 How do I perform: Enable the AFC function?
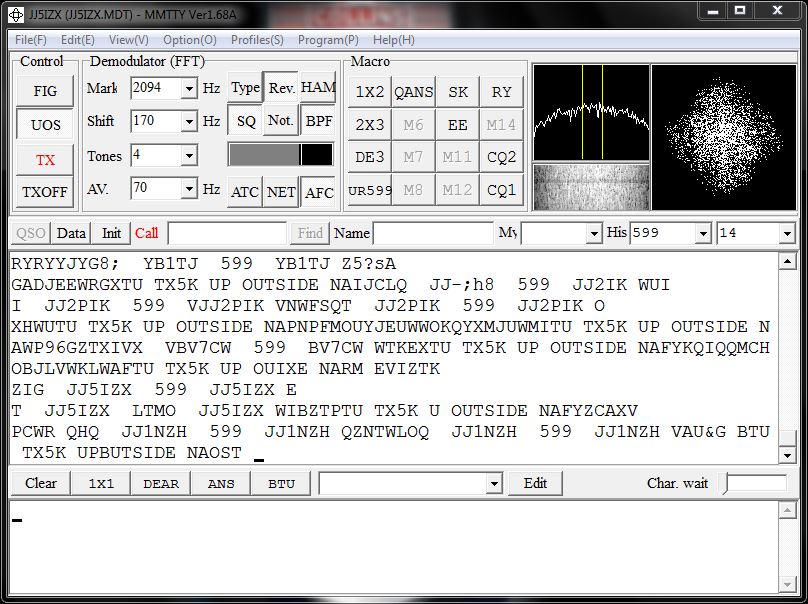click(318, 192)
